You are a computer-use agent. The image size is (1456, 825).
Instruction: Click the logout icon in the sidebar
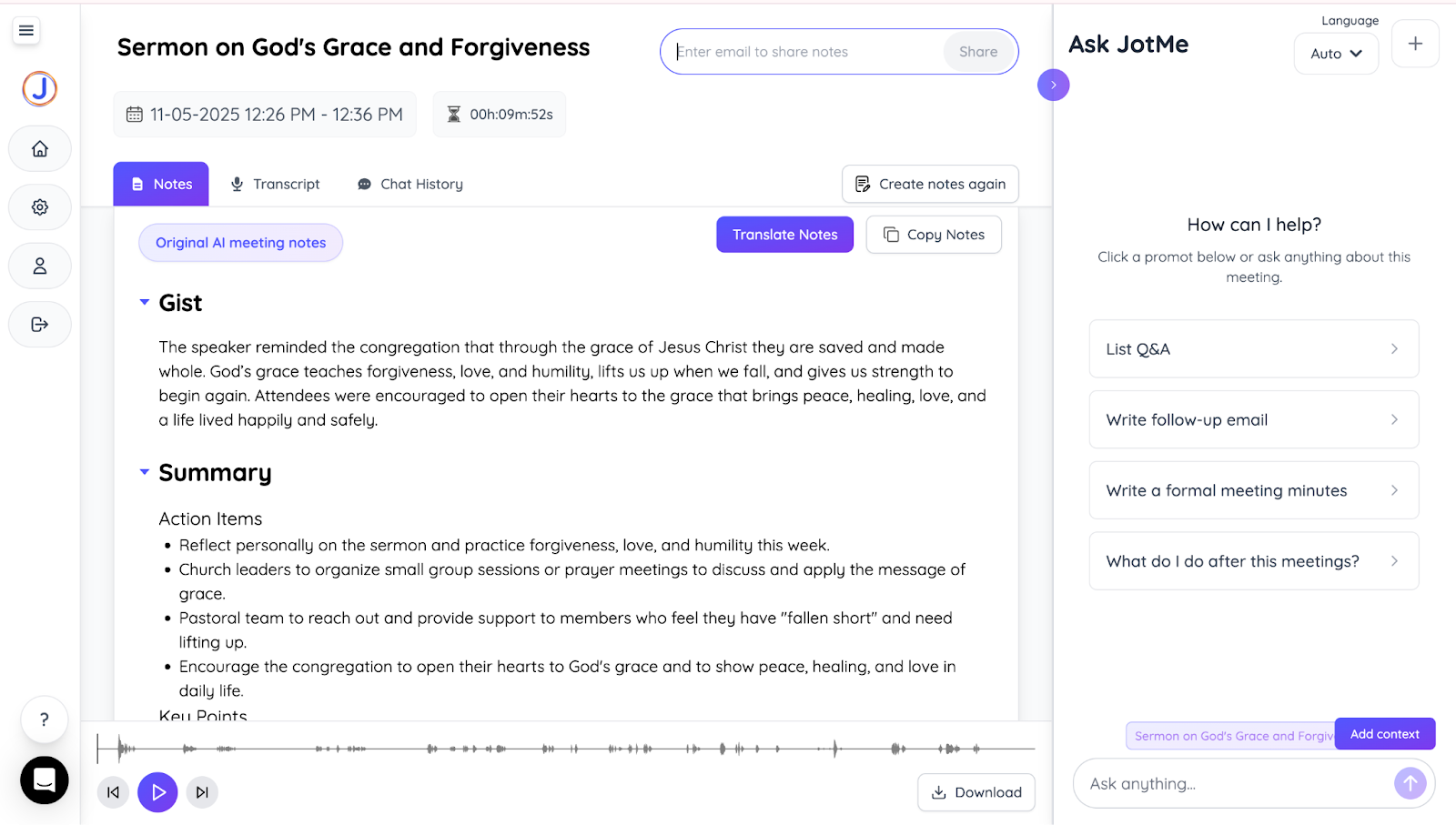pyautogui.click(x=39, y=324)
